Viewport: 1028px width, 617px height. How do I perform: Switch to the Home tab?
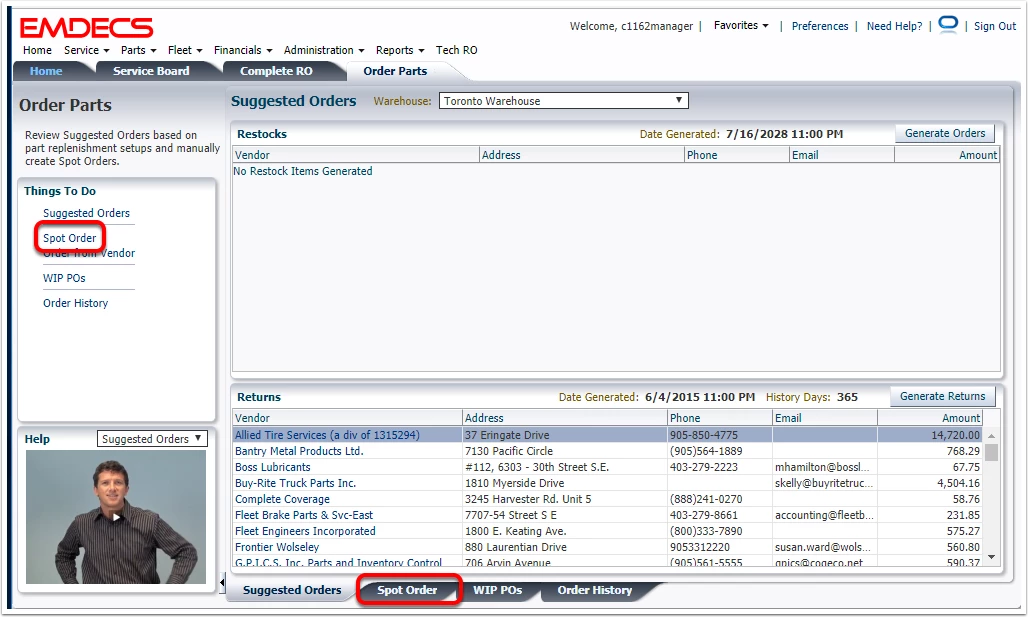pyautogui.click(x=46, y=71)
